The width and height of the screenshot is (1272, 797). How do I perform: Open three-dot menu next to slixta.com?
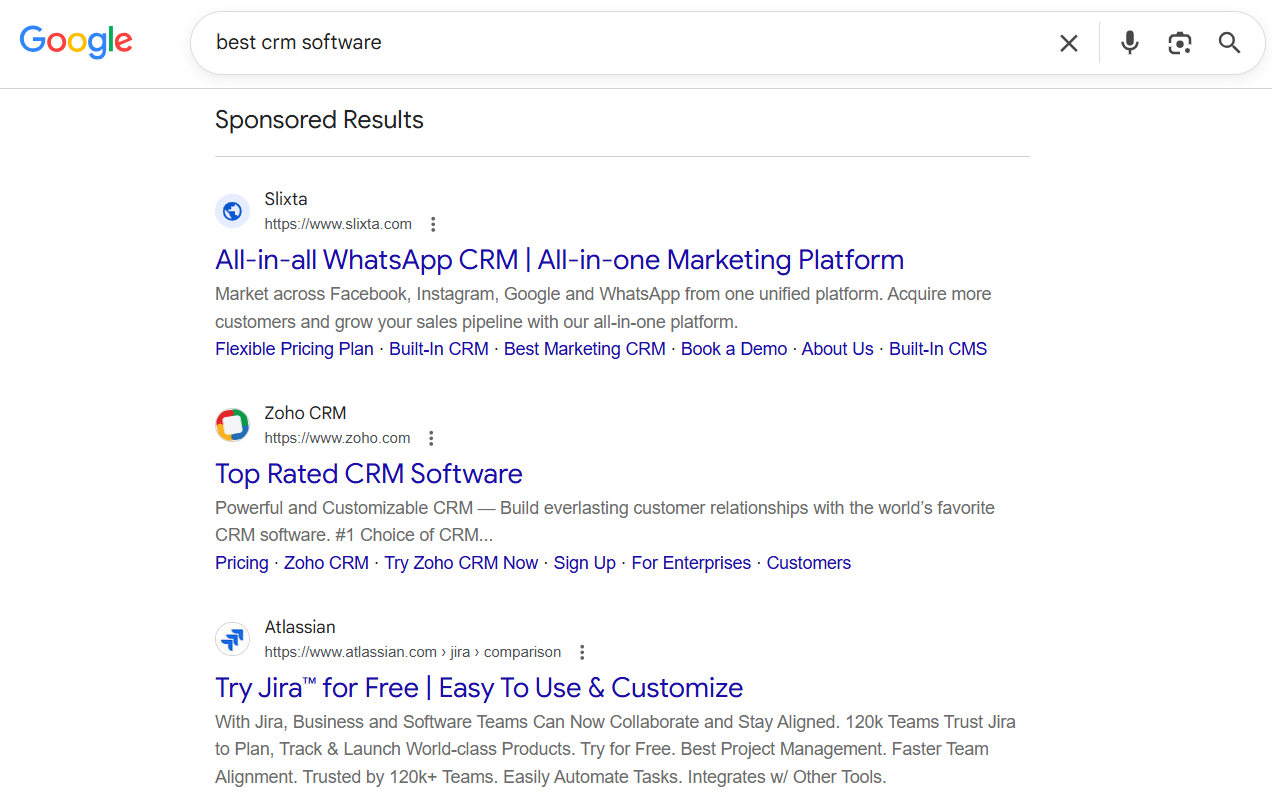(433, 224)
